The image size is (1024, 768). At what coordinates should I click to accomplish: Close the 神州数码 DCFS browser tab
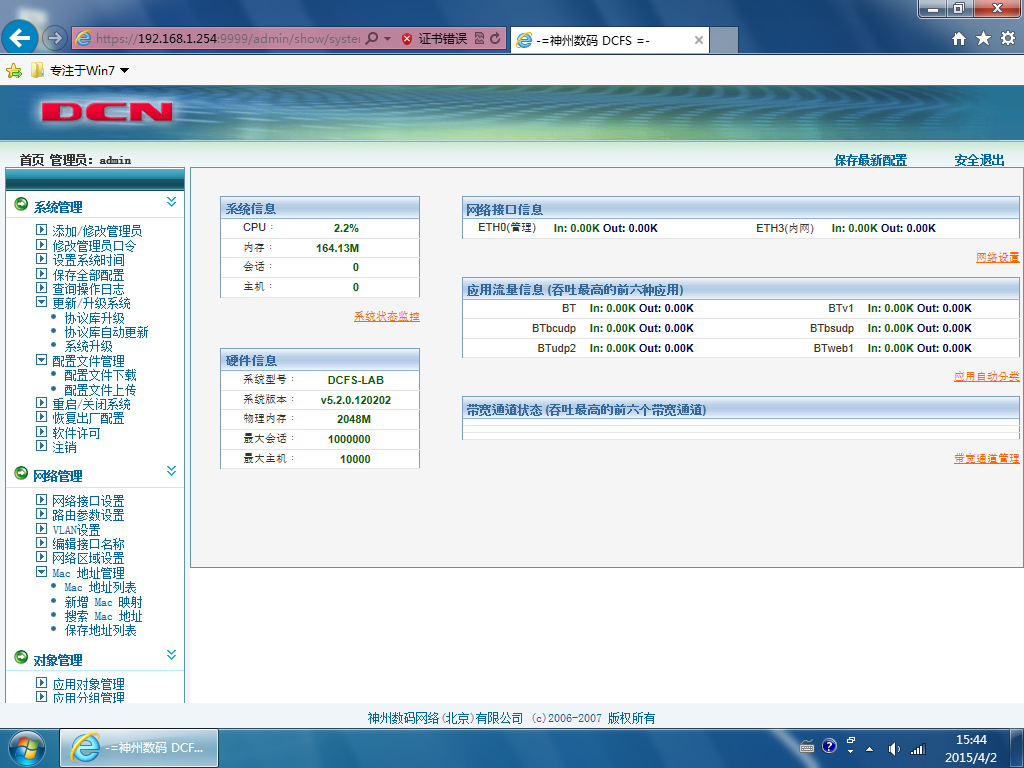(698, 40)
